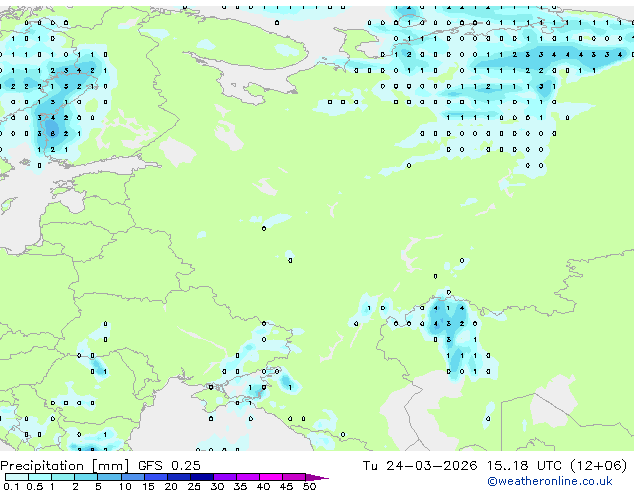Screen dimensions: 634x490
Task: Click the "[mm]" unit label
Action: (x=110, y=466)
